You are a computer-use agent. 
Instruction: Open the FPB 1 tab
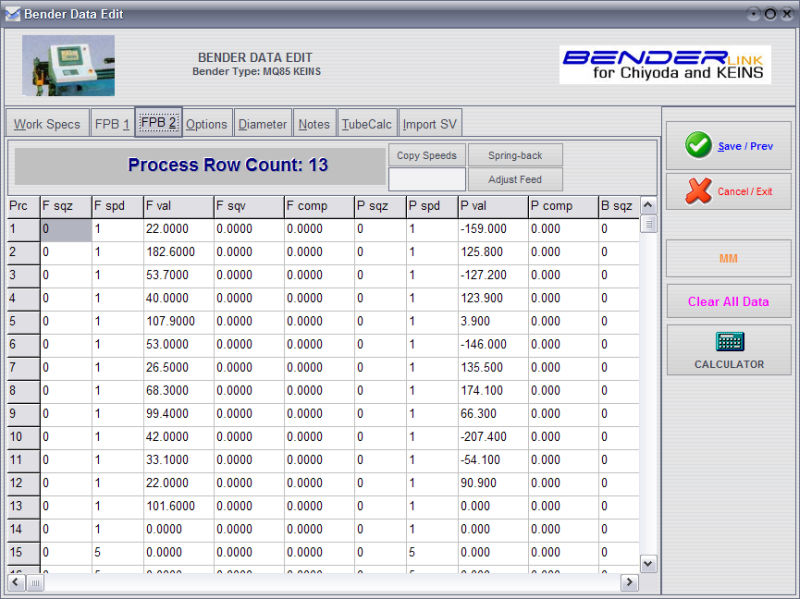click(112, 124)
